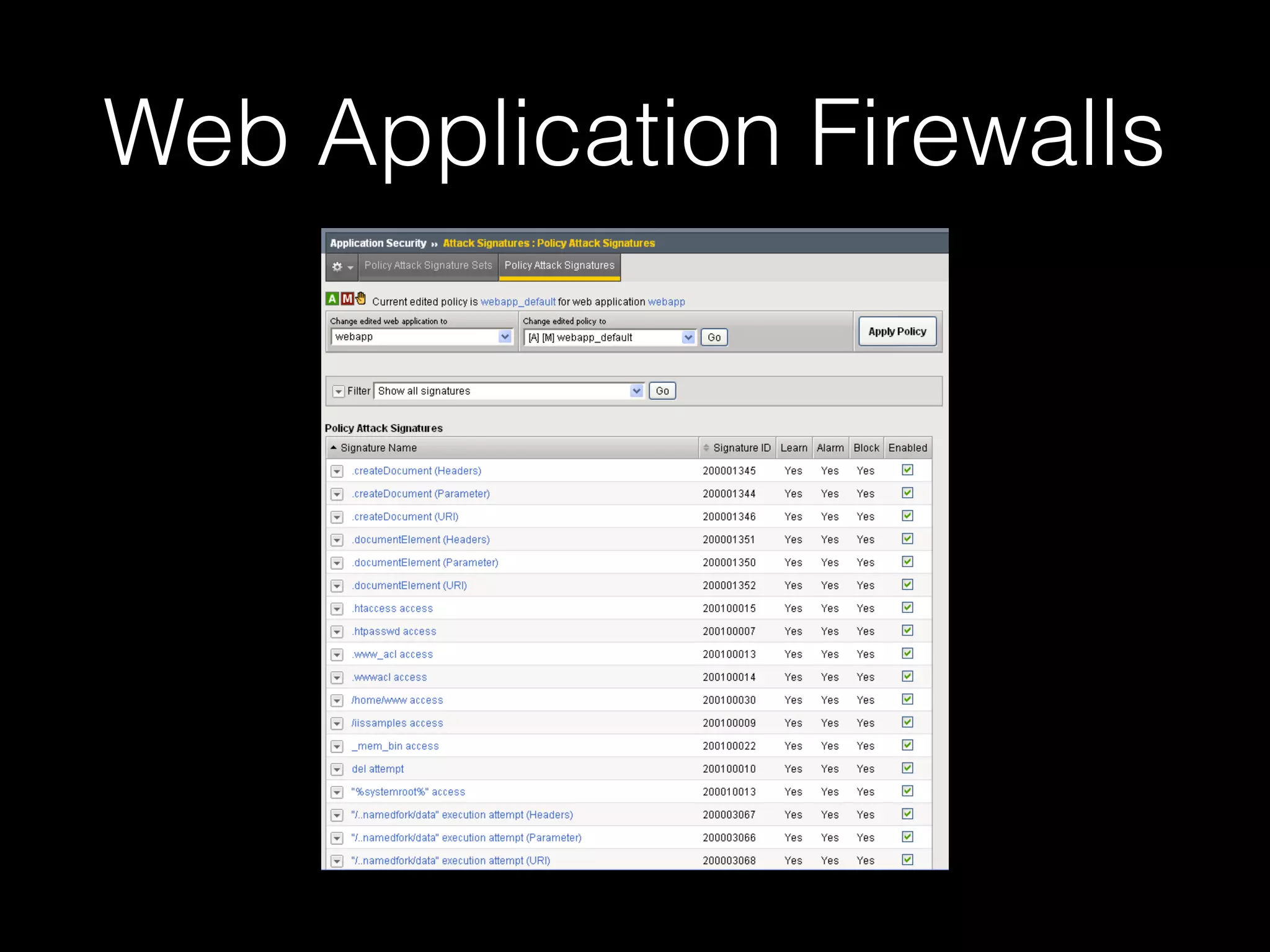Toggle Enabled for .createDocument (Parameter)
Screen dimensions: 1270x952
tap(907, 493)
